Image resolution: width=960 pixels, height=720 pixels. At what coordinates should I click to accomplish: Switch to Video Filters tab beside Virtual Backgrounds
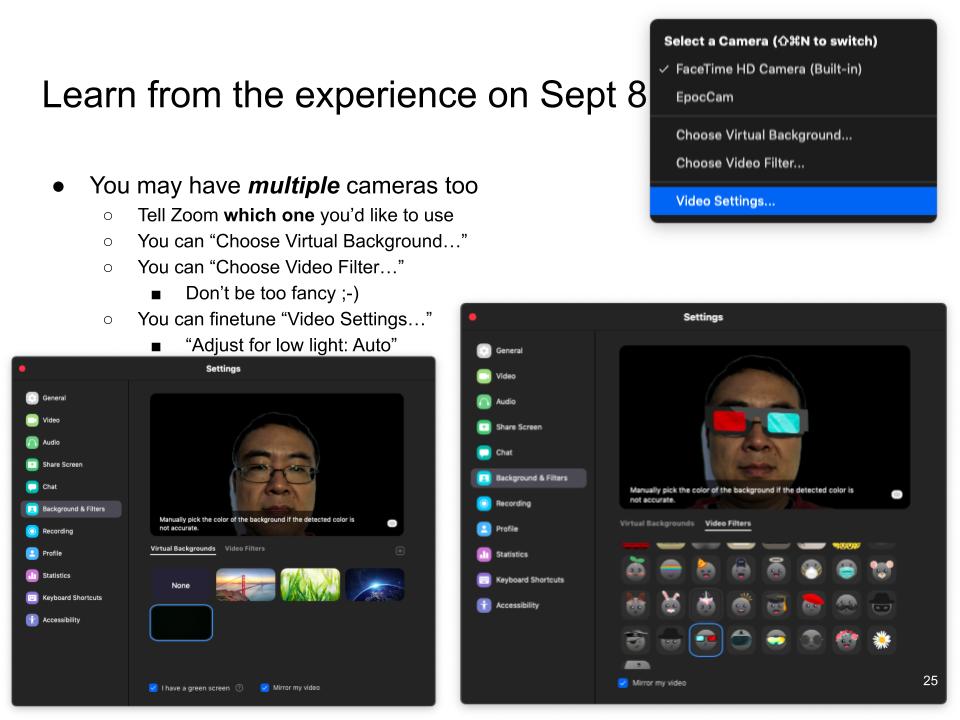245,549
